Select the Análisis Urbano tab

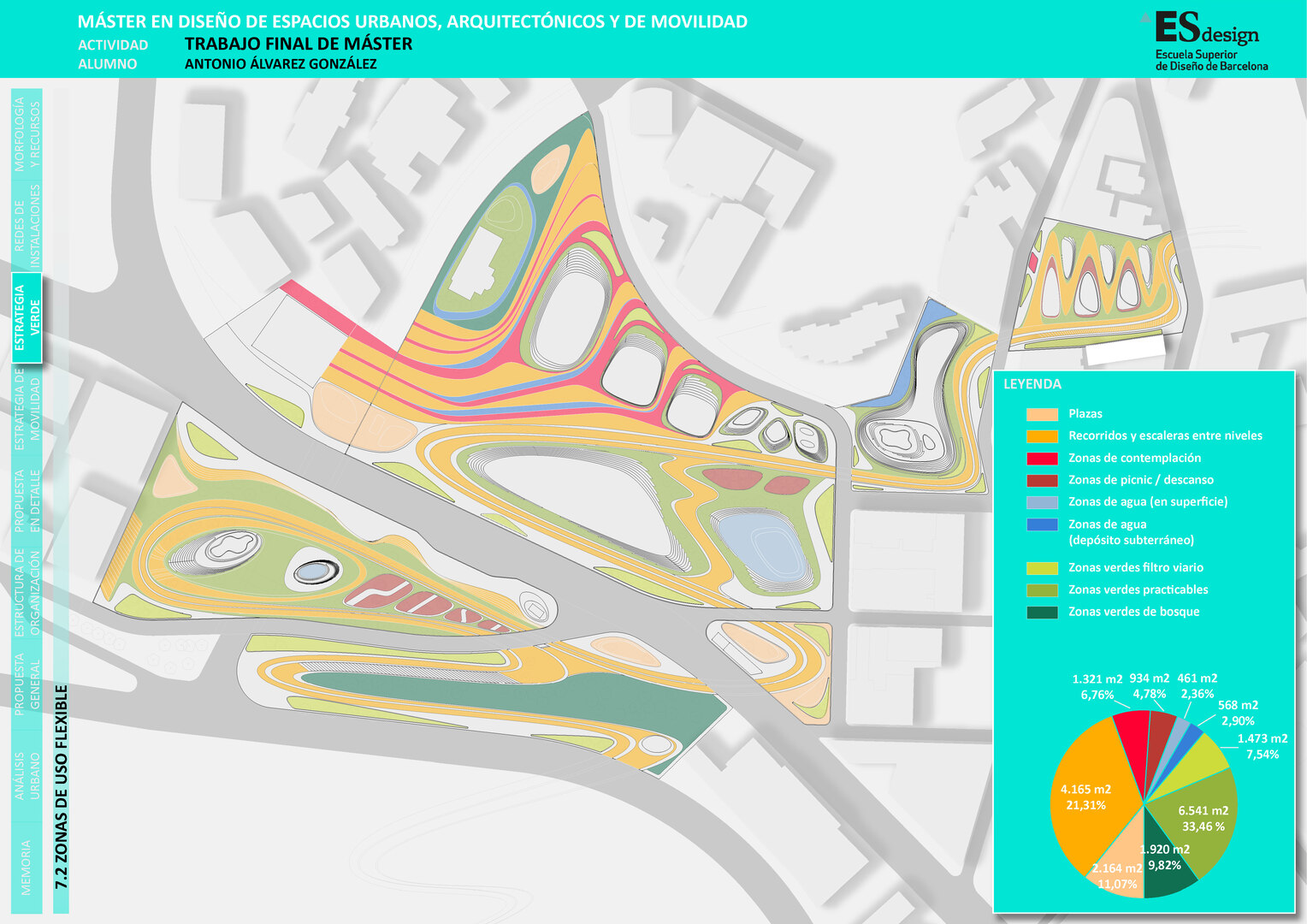click(27, 776)
